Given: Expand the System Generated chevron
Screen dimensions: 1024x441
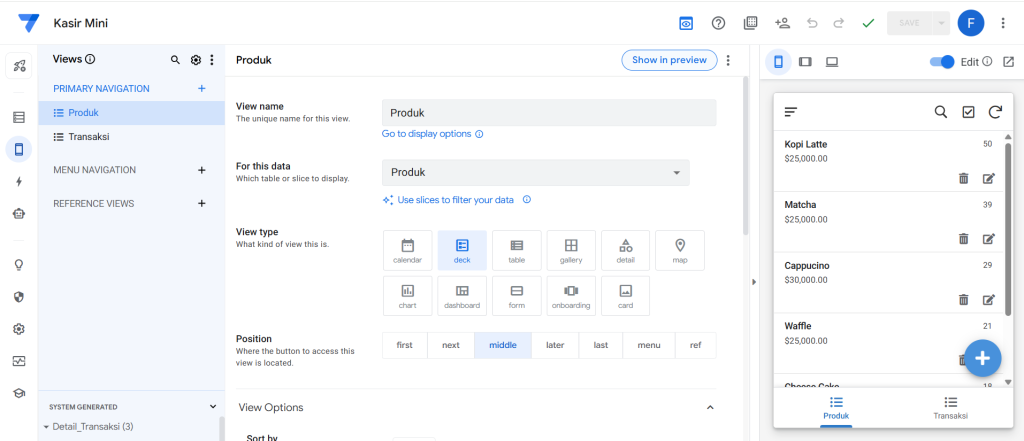Looking at the screenshot, I should pyautogui.click(x=213, y=406).
